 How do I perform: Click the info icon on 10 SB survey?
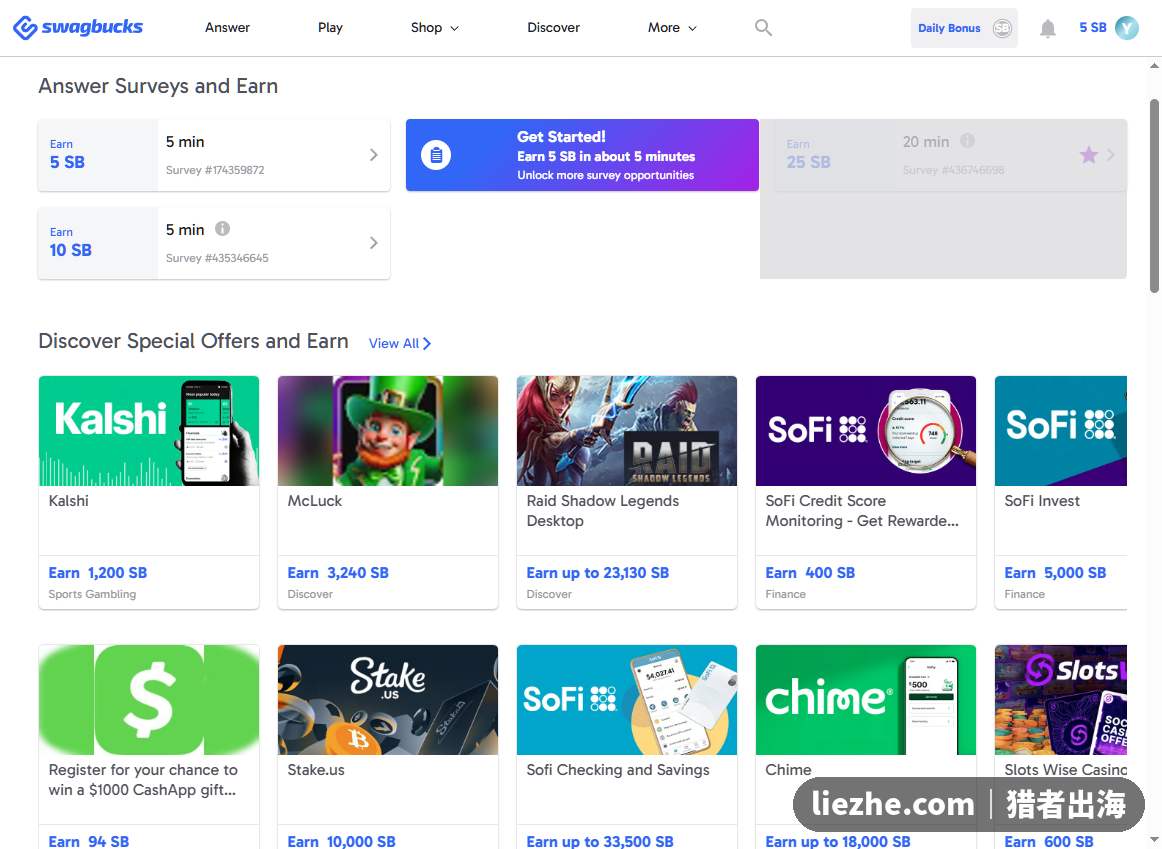(222, 229)
